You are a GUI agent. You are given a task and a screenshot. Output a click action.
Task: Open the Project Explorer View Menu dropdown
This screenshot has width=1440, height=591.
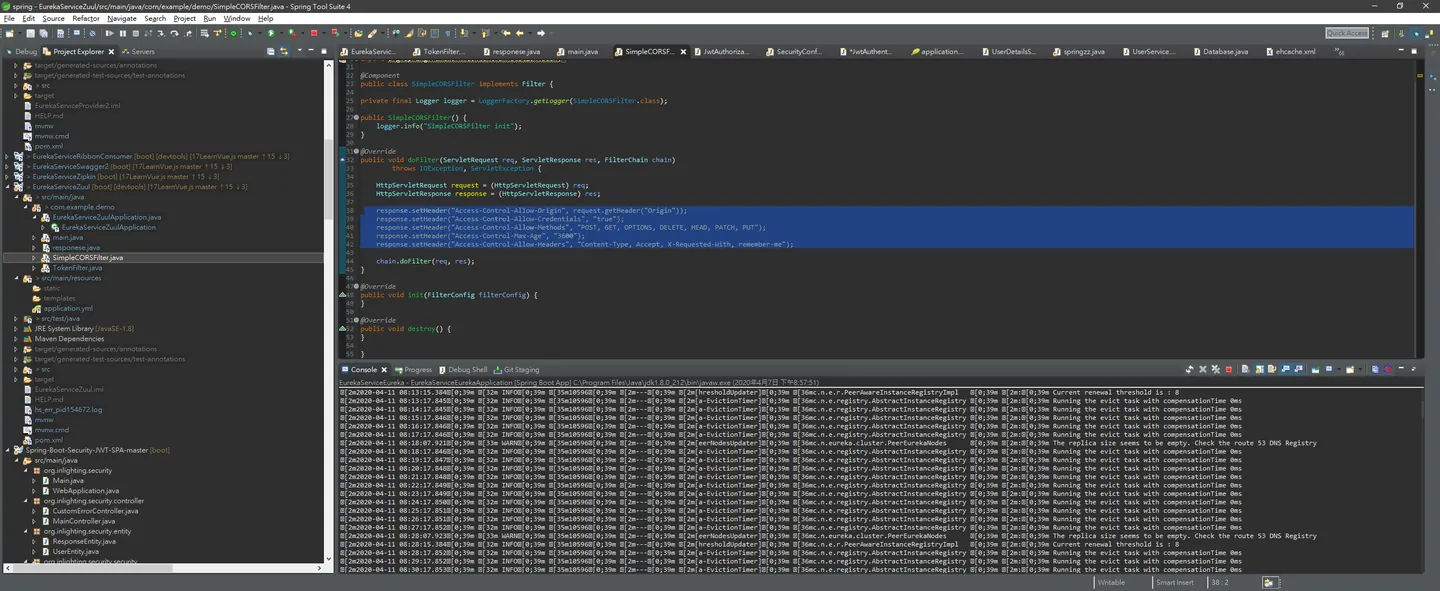(297, 51)
